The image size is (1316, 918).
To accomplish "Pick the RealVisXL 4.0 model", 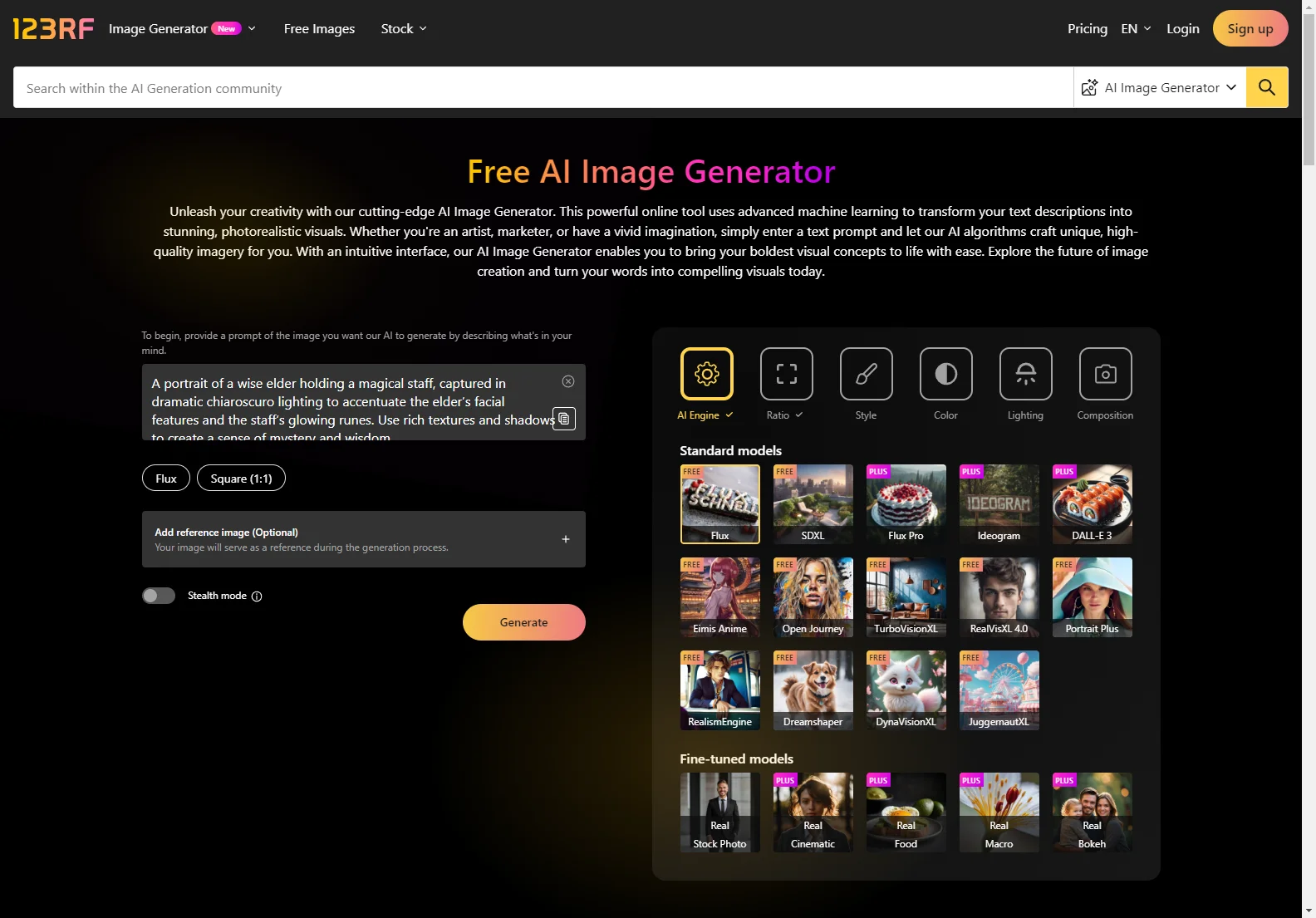I will click(999, 597).
